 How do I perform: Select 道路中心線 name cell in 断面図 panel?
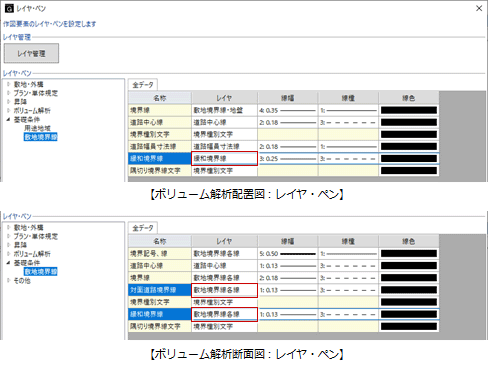(160, 266)
